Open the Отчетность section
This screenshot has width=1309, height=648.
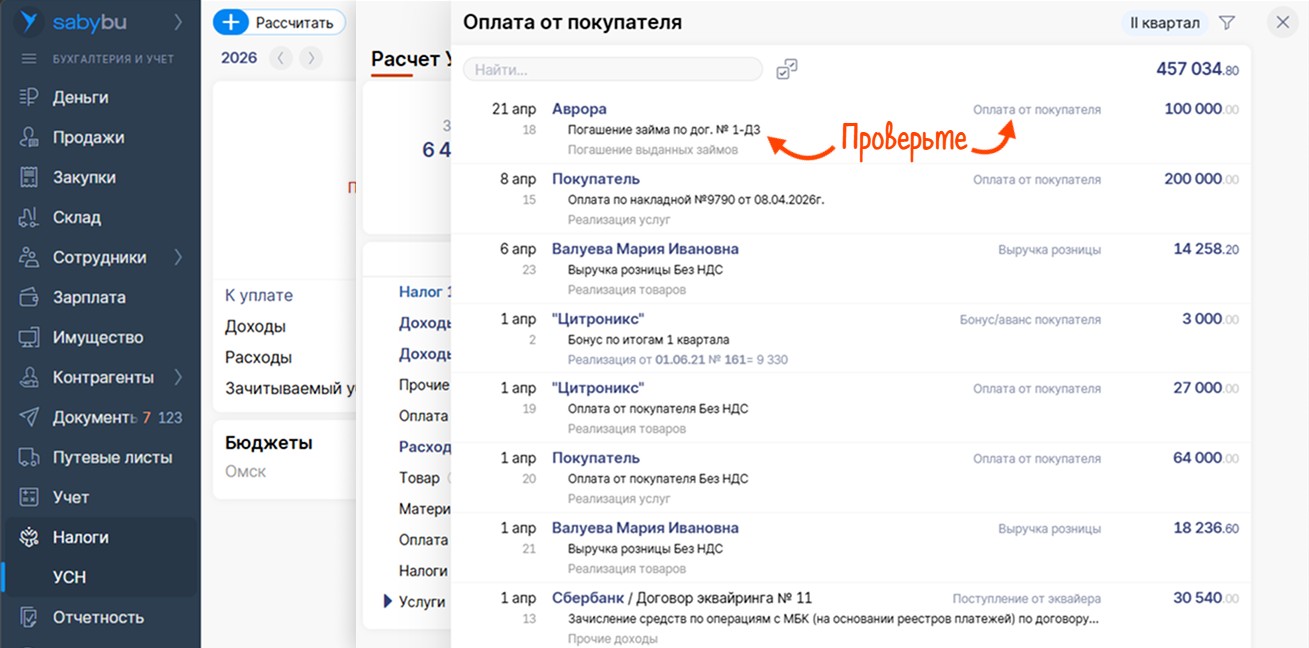(98, 617)
